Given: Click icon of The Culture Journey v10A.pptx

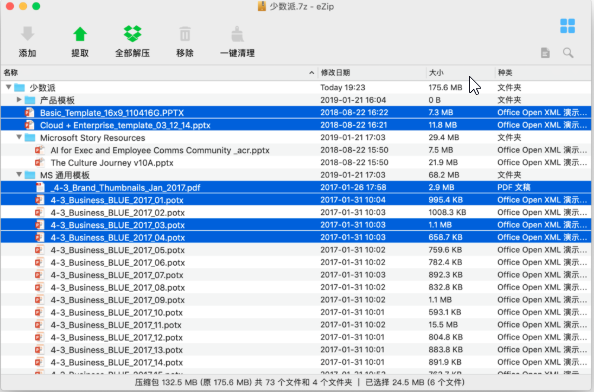Looking at the screenshot, I should (x=40, y=162).
